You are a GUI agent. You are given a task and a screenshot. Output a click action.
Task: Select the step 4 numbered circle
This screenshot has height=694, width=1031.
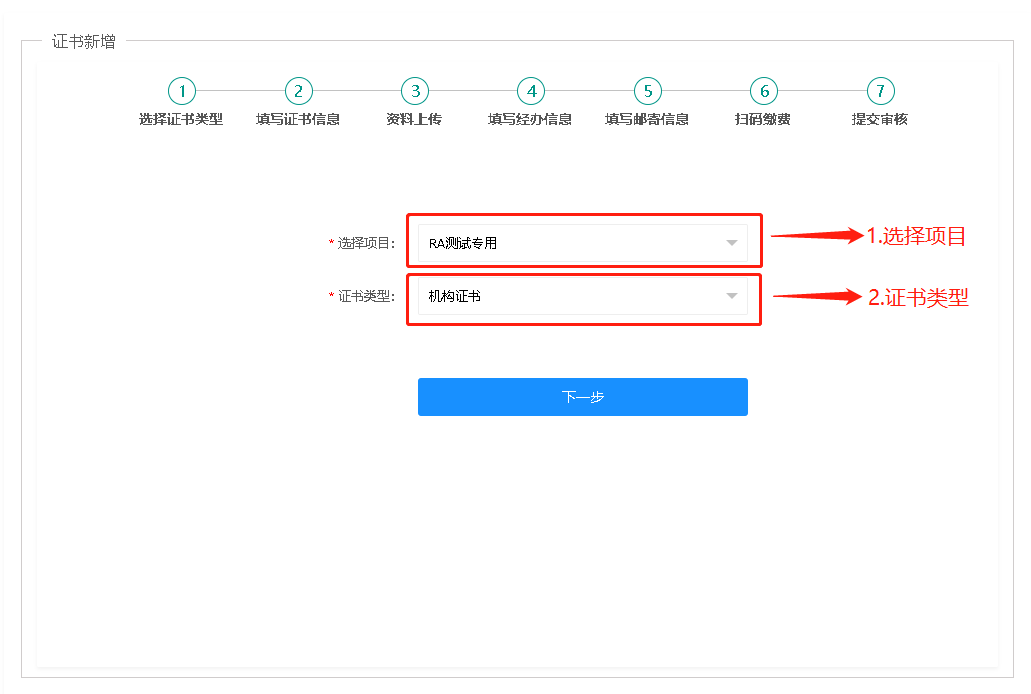(x=531, y=91)
